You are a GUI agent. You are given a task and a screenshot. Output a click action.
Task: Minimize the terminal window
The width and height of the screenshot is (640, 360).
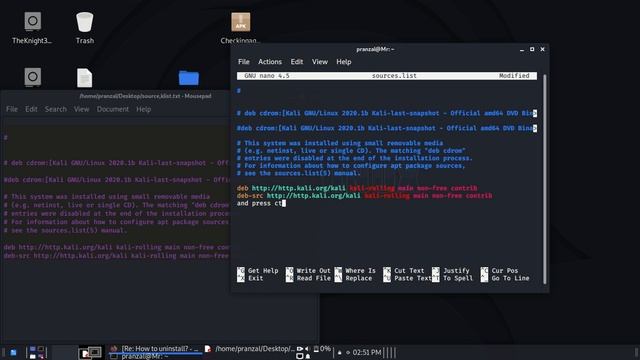coord(522,49)
